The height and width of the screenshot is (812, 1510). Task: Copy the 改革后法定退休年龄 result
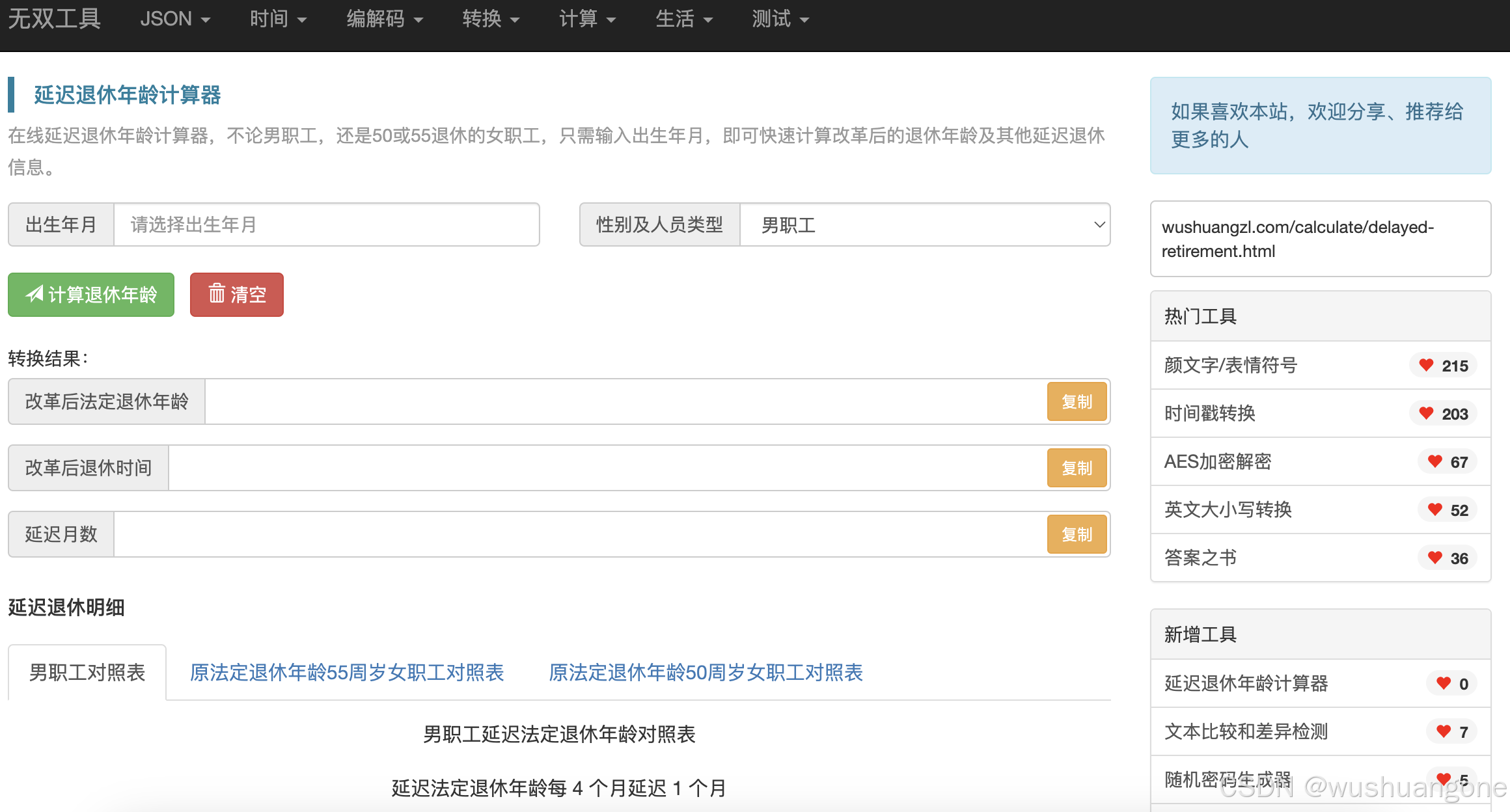click(1077, 402)
